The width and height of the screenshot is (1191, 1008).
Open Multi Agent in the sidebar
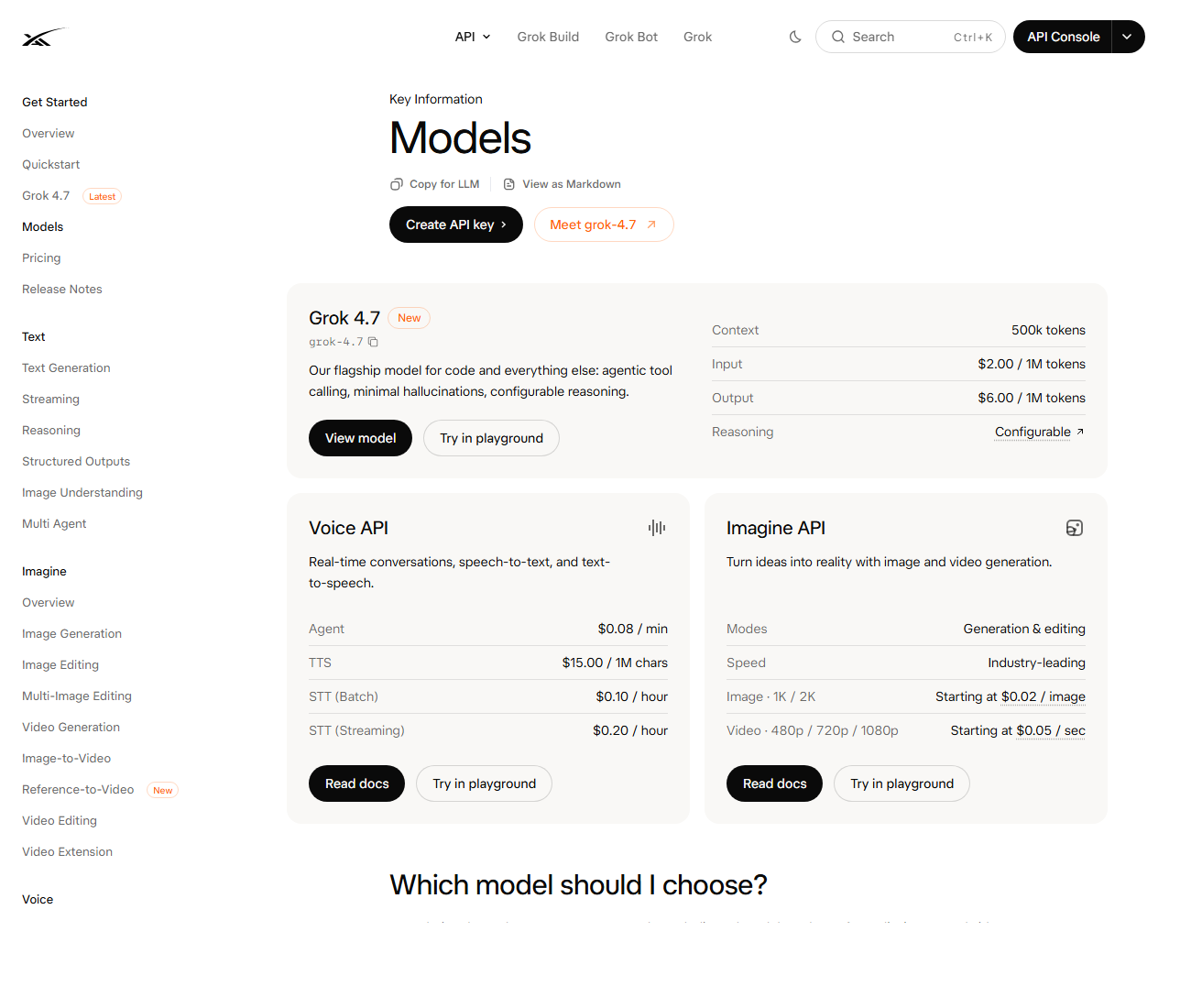(x=54, y=524)
